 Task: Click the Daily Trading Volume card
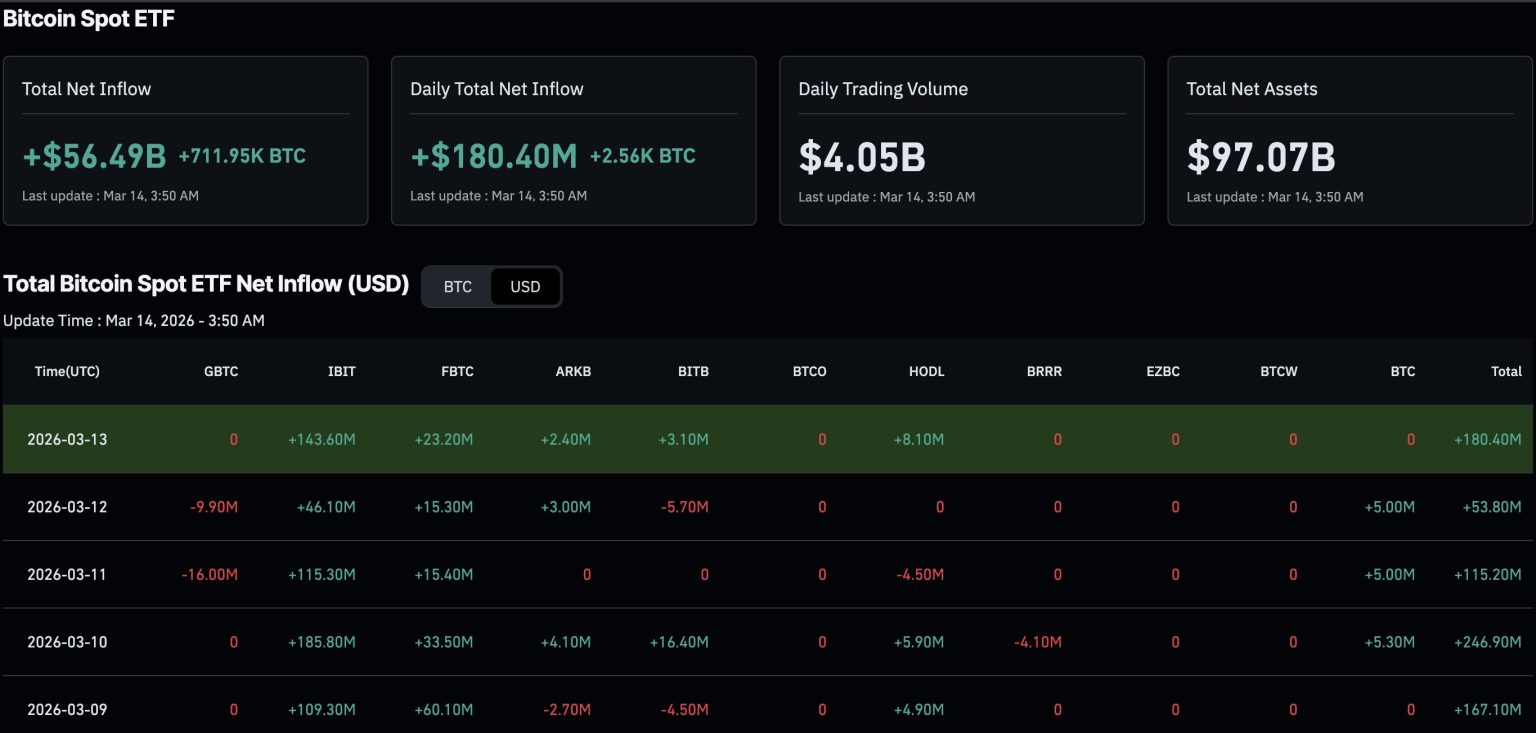coord(961,140)
